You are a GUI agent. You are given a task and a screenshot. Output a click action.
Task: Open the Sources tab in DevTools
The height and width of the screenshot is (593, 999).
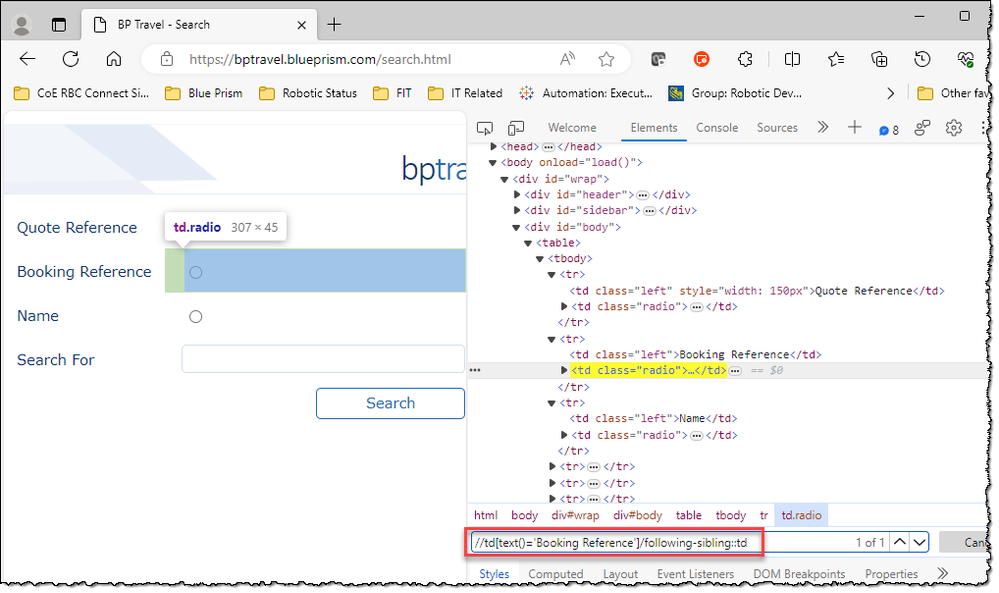click(777, 128)
